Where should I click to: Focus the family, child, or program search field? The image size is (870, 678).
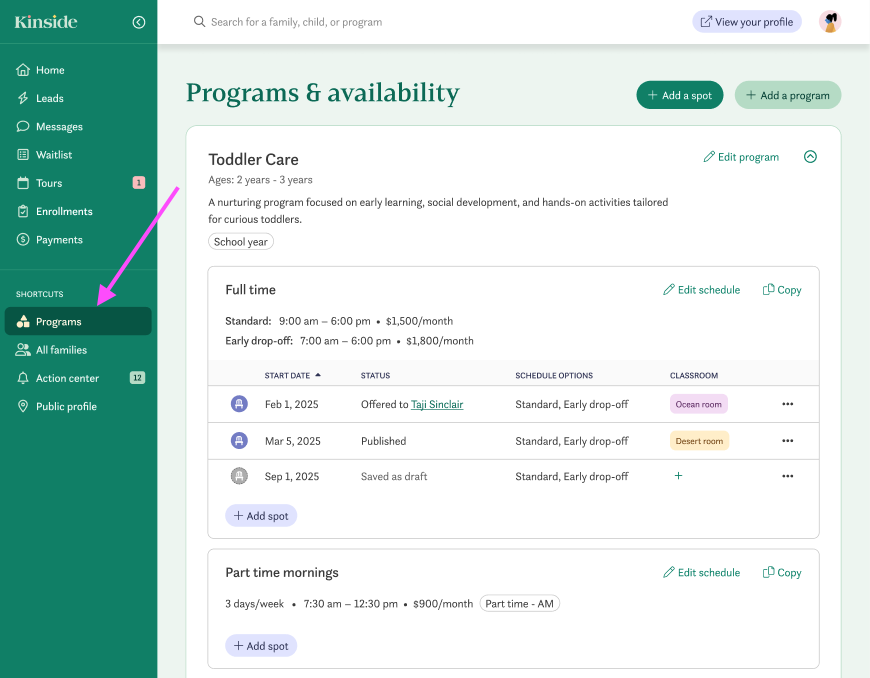pyautogui.click(x=400, y=22)
